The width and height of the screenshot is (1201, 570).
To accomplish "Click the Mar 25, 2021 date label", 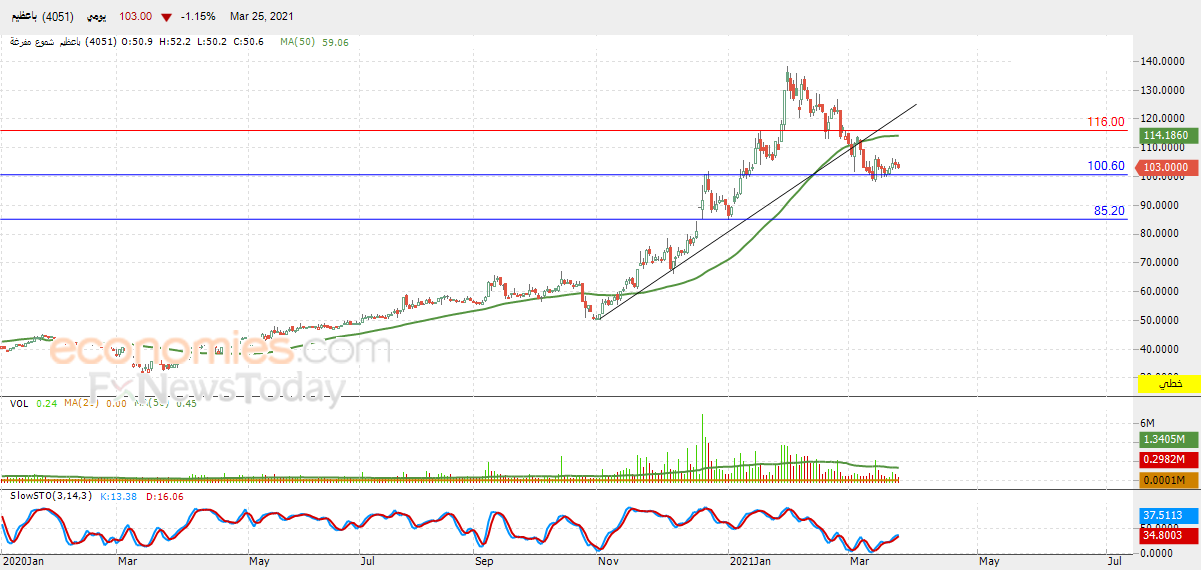I will click(262, 17).
